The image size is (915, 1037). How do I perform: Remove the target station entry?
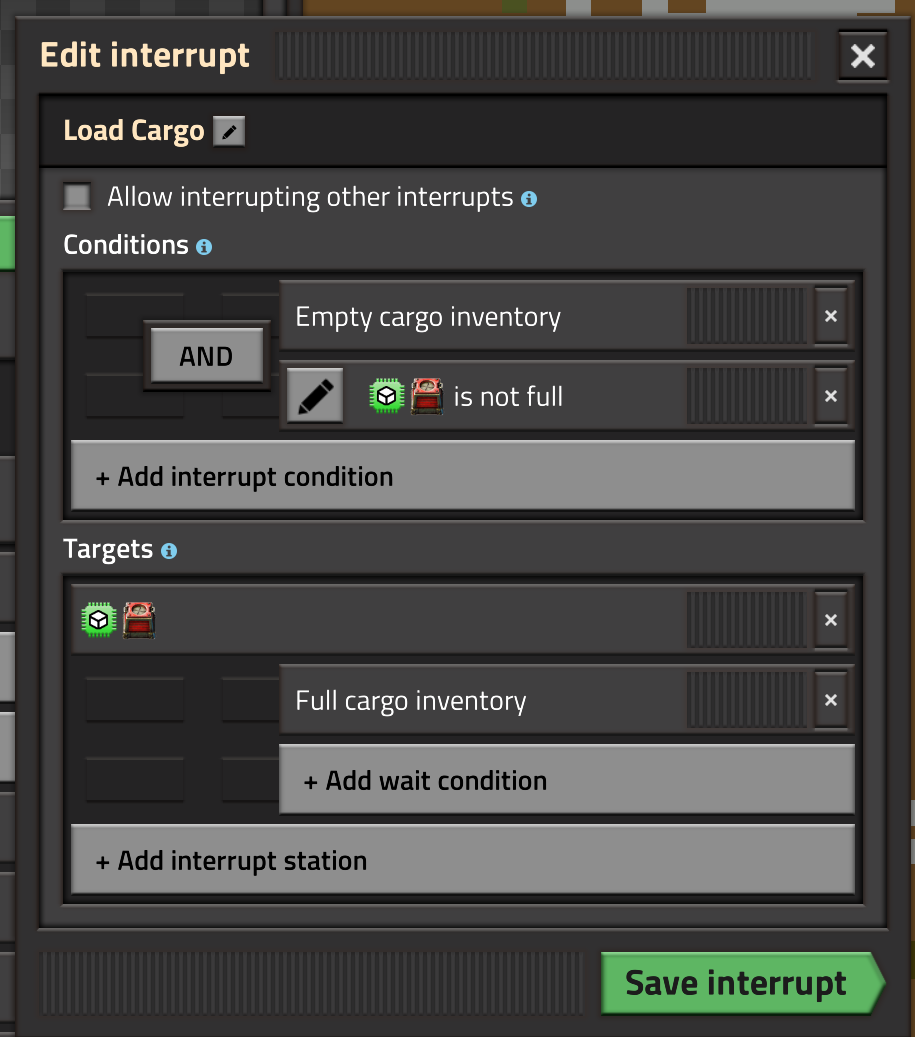click(x=830, y=620)
